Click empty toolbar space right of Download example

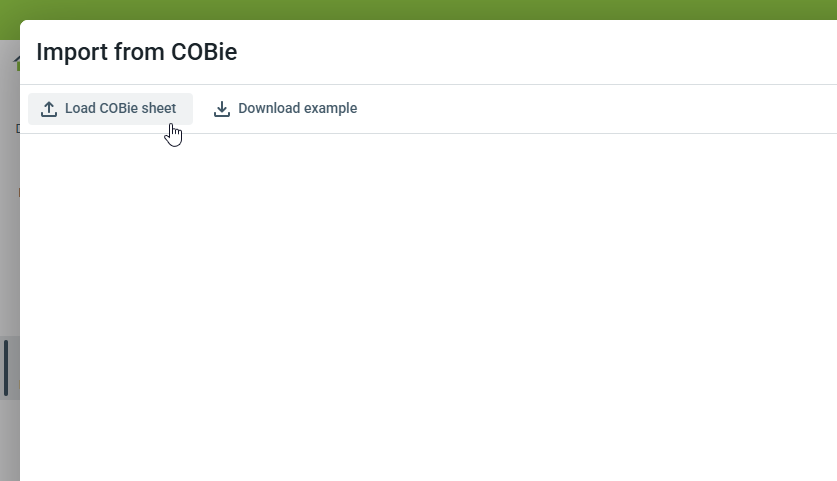pyautogui.click(x=600, y=109)
